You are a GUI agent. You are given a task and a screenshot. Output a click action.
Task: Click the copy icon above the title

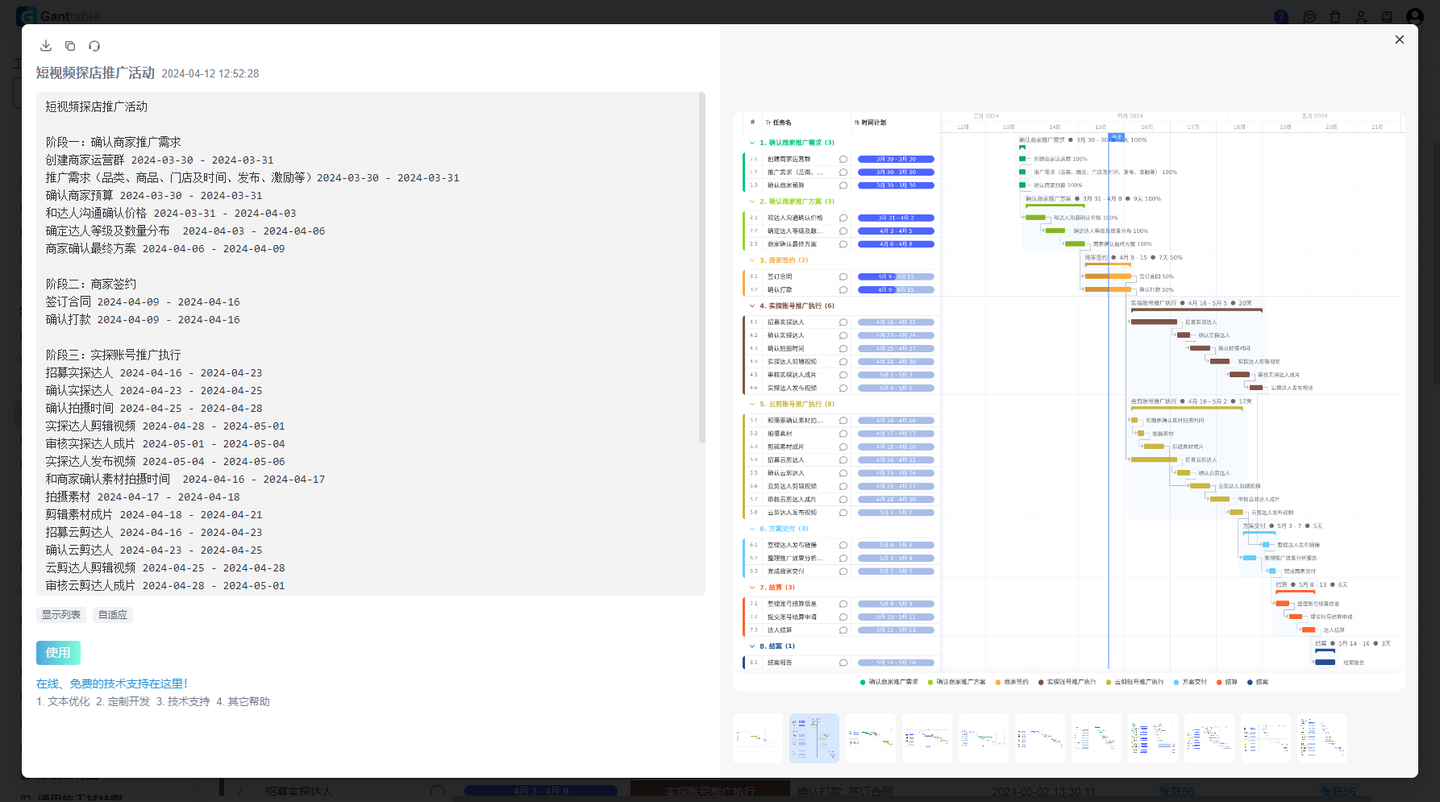70,46
